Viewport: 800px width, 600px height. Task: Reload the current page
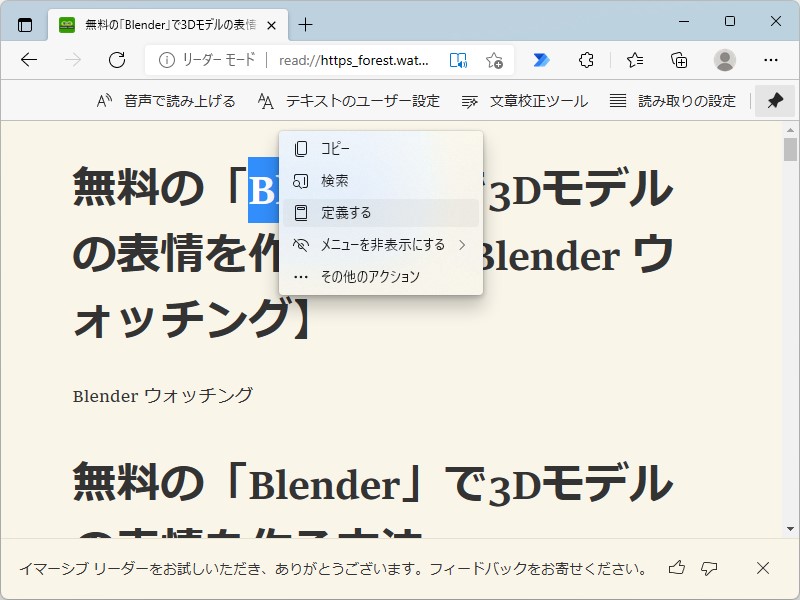(117, 59)
